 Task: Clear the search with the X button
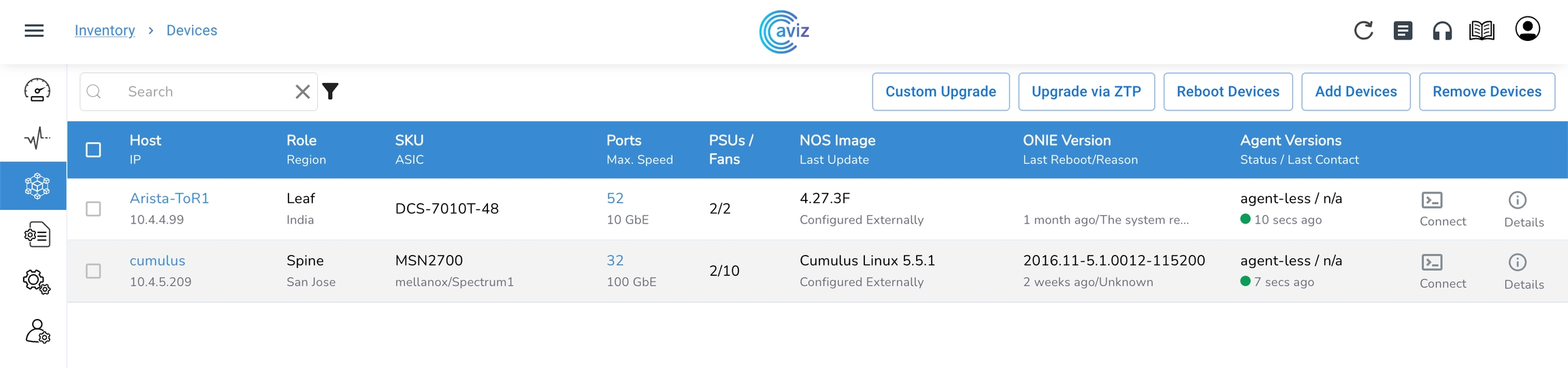pos(303,91)
